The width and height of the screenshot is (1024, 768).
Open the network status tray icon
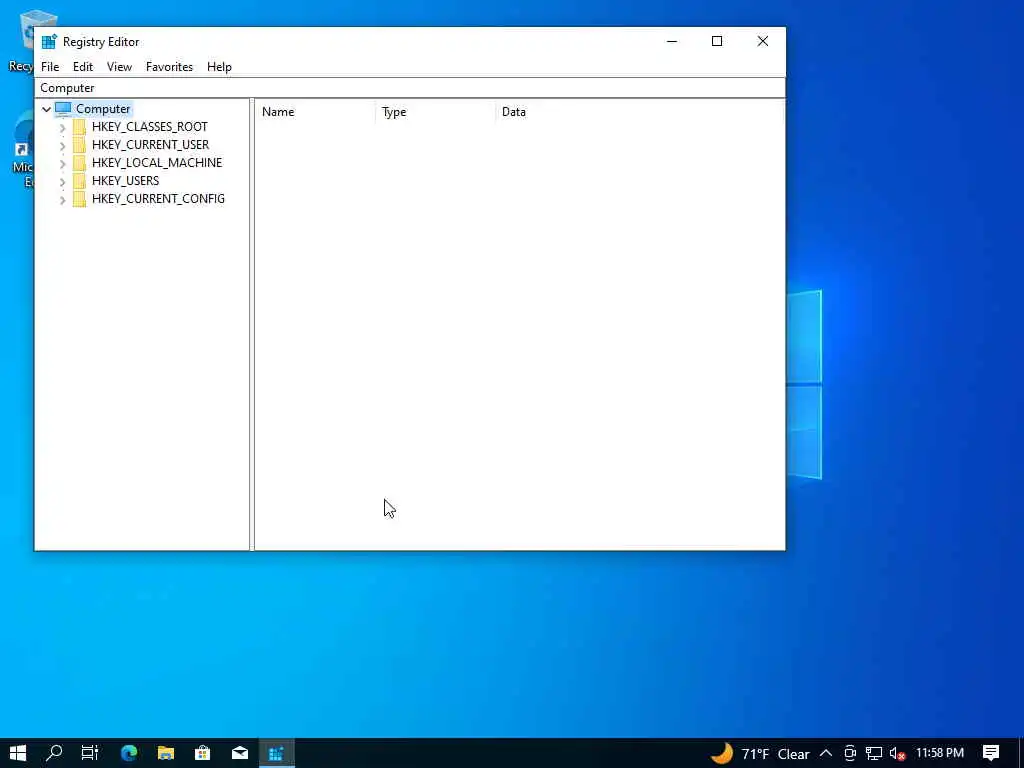(x=874, y=754)
